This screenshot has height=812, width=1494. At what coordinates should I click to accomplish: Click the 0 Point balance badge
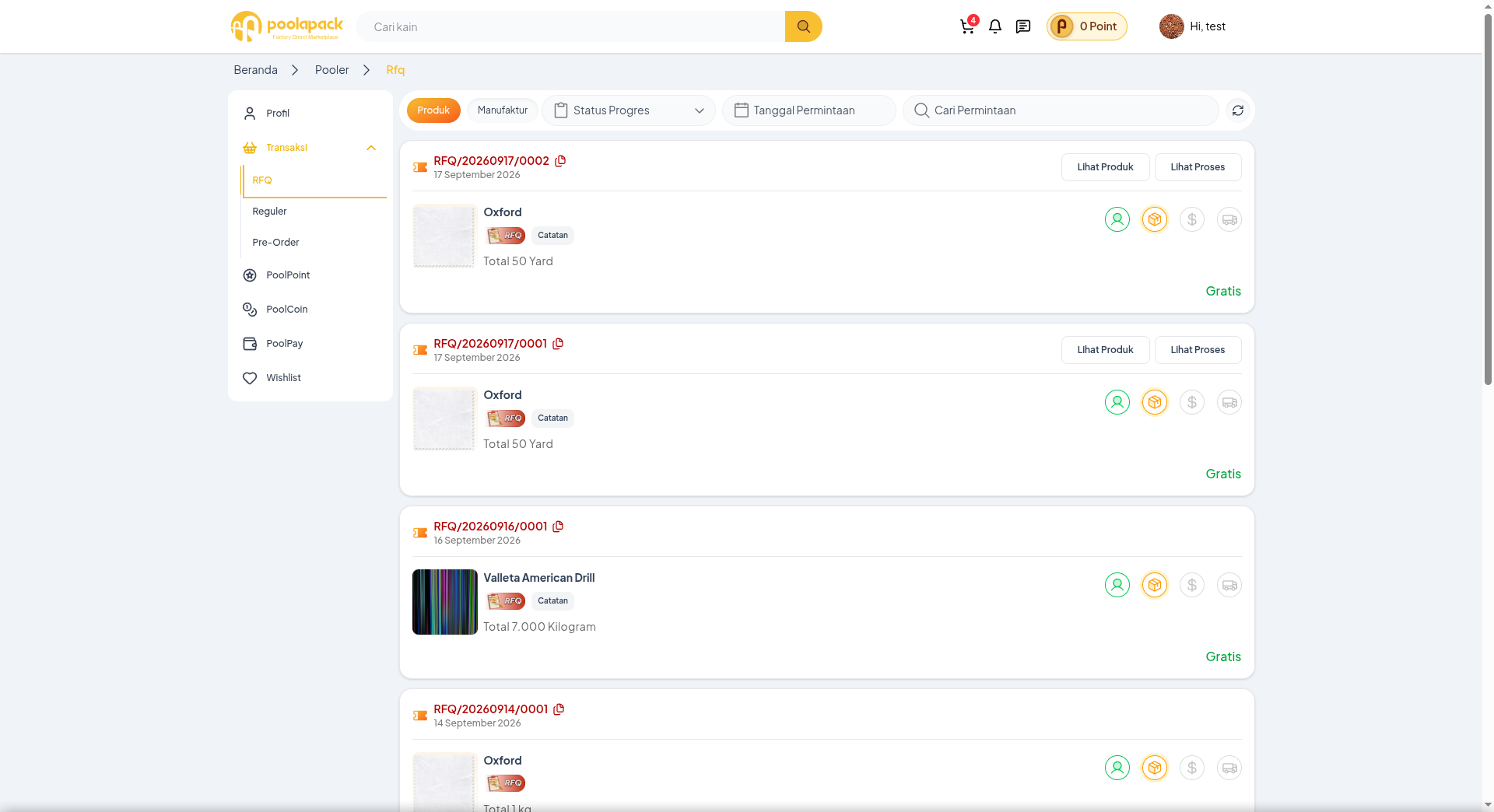click(1087, 26)
